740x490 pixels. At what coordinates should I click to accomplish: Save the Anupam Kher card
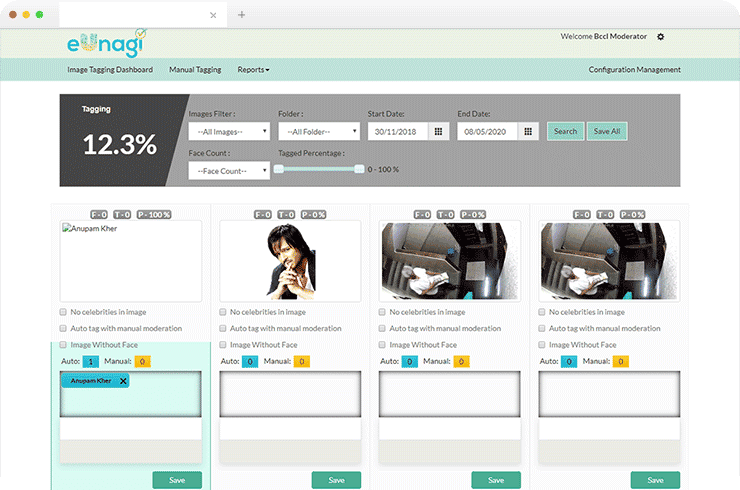click(177, 480)
